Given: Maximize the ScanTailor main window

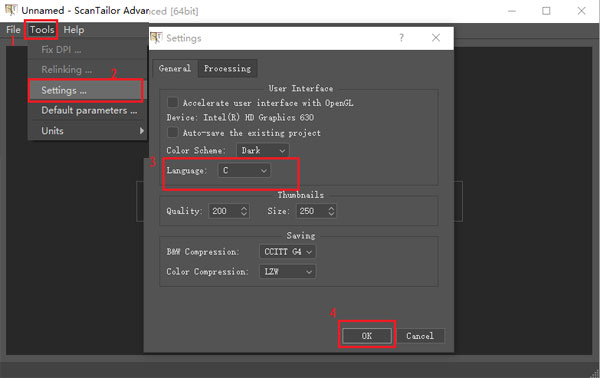Looking at the screenshot, I should click(x=546, y=11).
